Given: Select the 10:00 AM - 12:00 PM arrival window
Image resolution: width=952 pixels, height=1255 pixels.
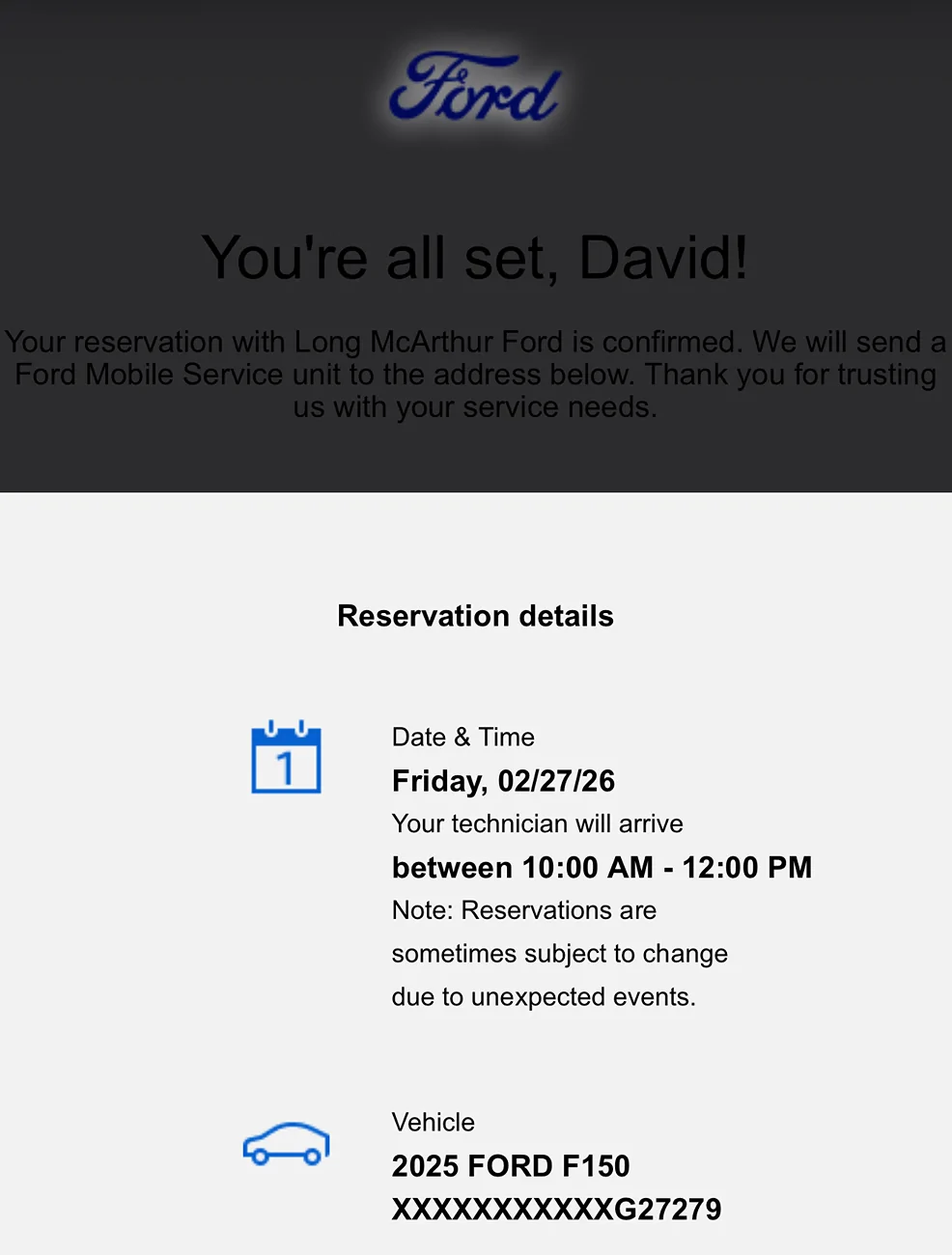Looking at the screenshot, I should click(x=602, y=867).
